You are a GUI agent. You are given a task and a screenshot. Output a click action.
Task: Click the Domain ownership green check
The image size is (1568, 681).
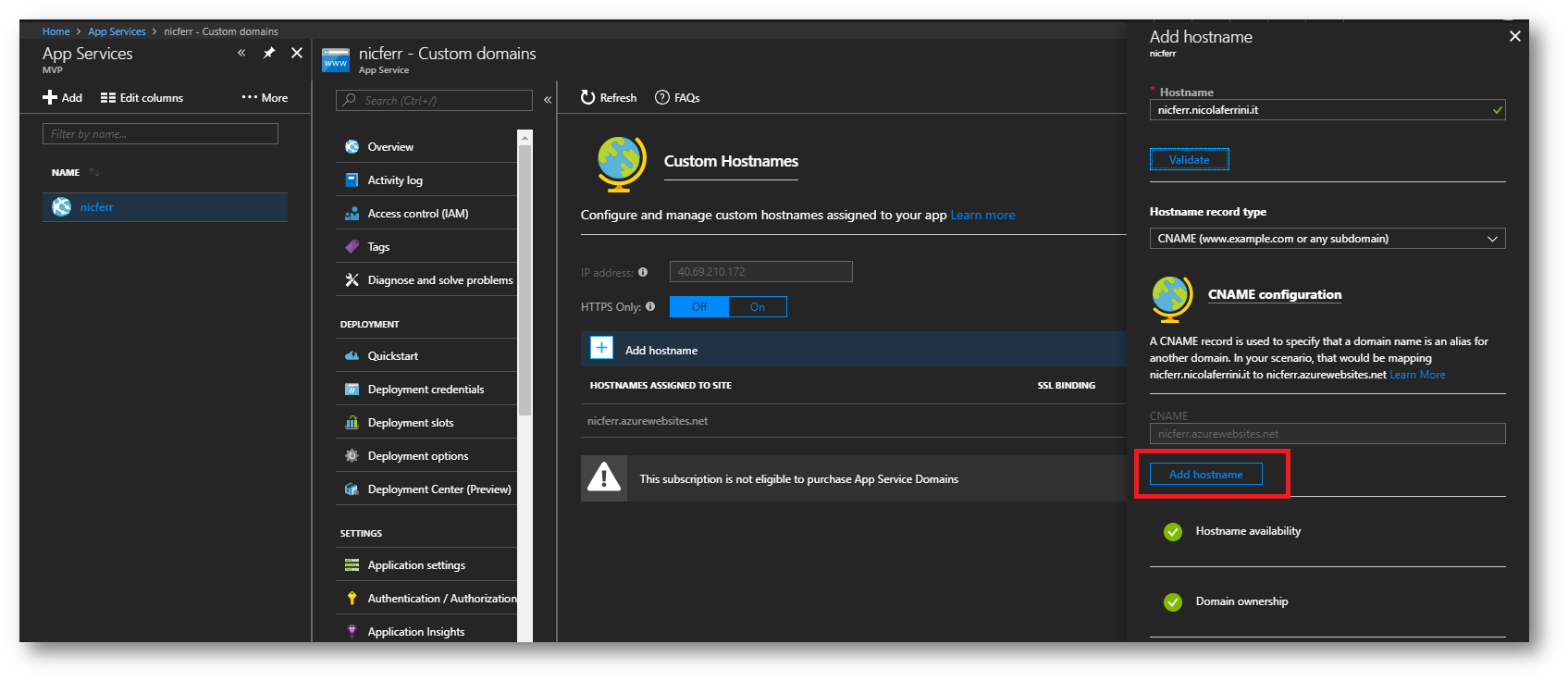tap(1173, 602)
